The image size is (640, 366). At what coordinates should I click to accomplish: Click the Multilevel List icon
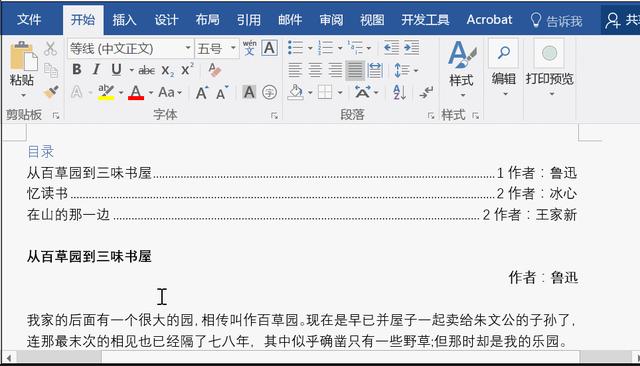pos(355,48)
